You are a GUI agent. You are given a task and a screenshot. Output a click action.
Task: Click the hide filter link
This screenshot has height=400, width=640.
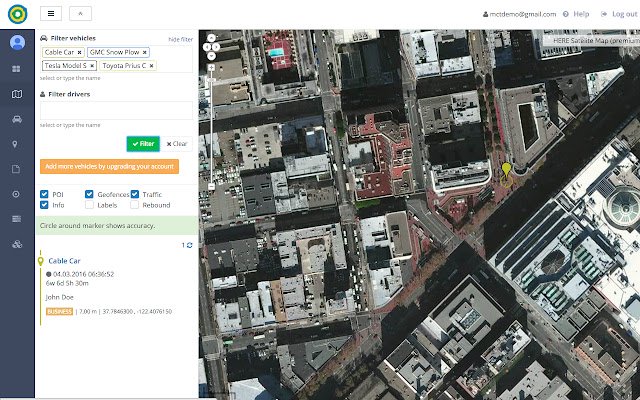pos(180,40)
